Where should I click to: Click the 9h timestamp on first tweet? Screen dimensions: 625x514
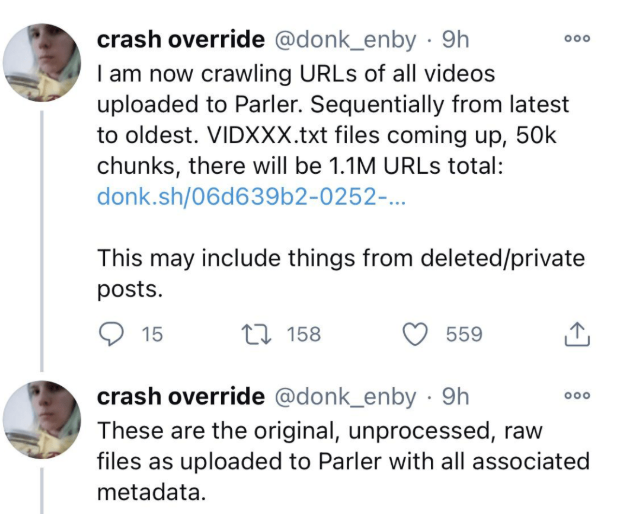click(x=455, y=40)
